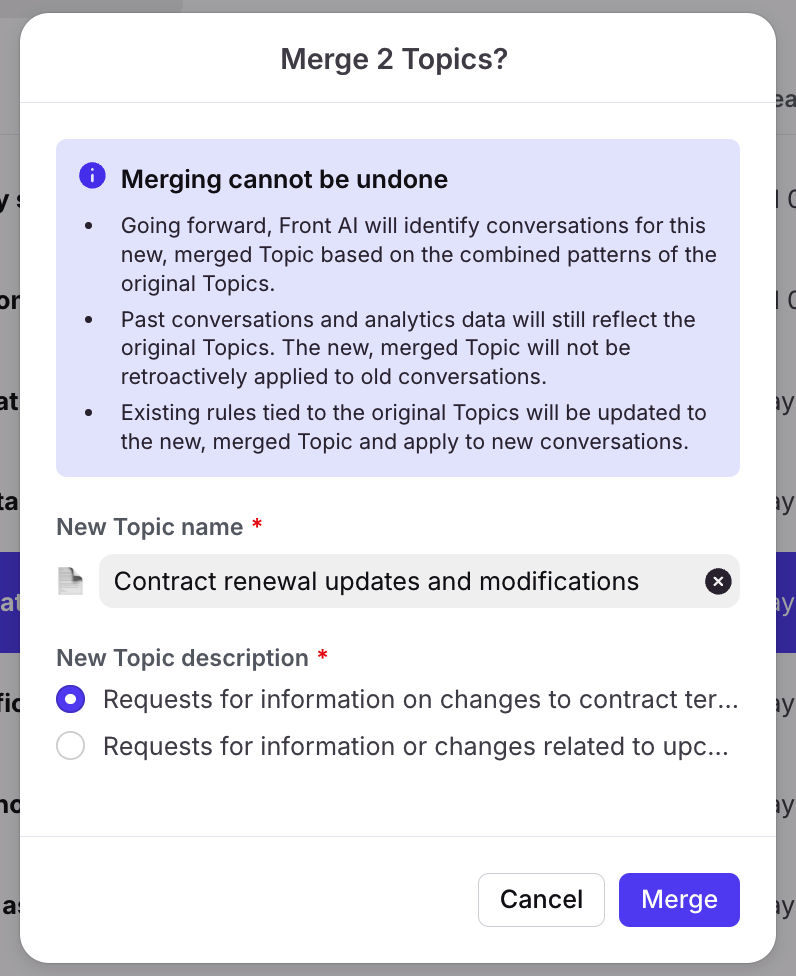This screenshot has height=976, width=796.
Task: Focus the Contract renewal updates and modifications field
Action: pos(419,581)
